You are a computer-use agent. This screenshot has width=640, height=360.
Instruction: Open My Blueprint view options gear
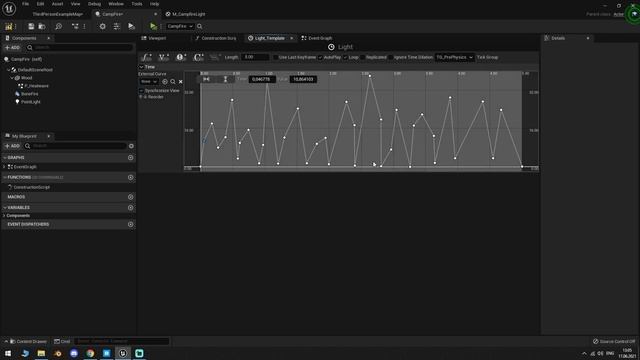(x=131, y=146)
